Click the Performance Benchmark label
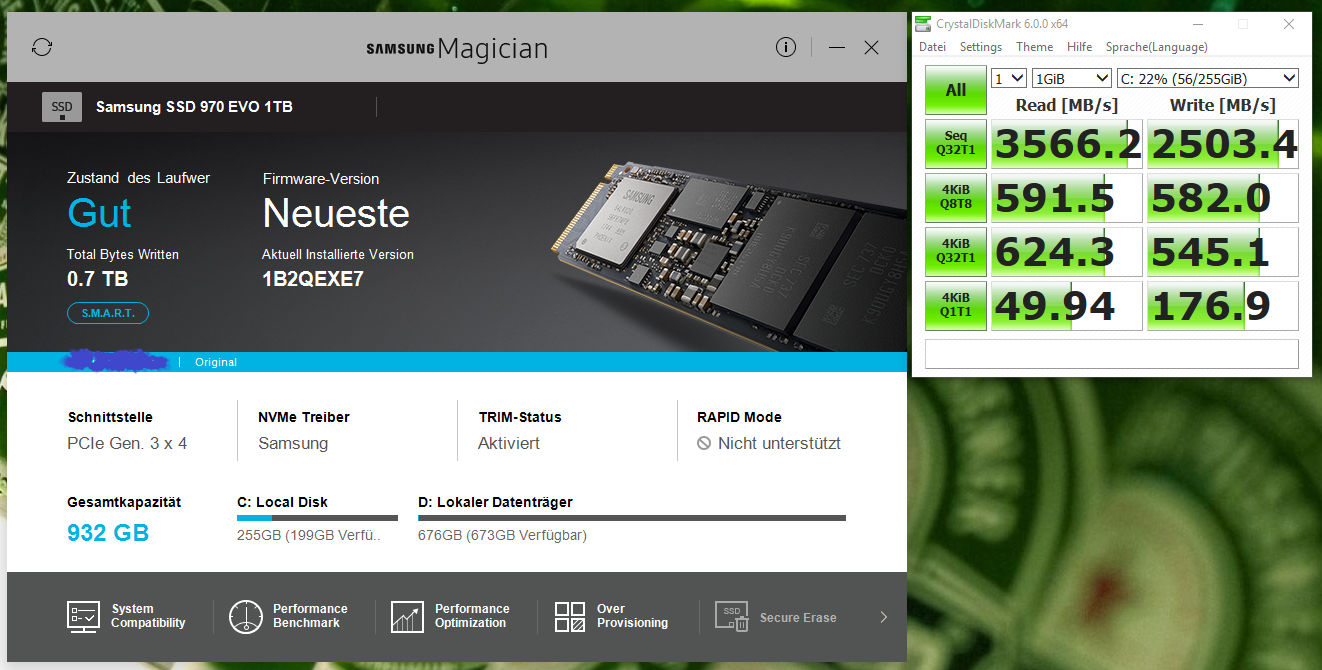Image resolution: width=1322 pixels, height=670 pixels. tap(310, 616)
